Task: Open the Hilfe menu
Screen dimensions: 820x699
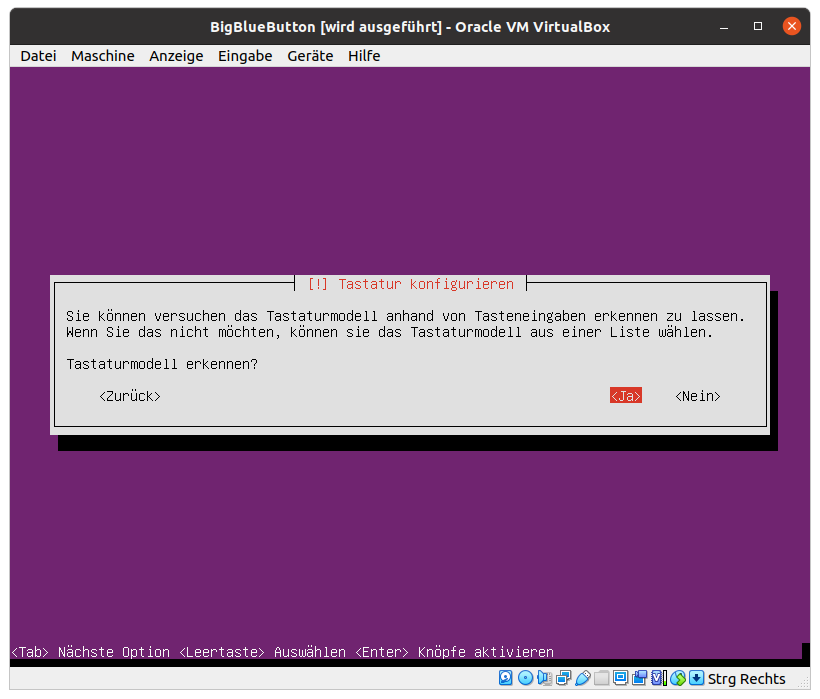Action: pos(364,56)
